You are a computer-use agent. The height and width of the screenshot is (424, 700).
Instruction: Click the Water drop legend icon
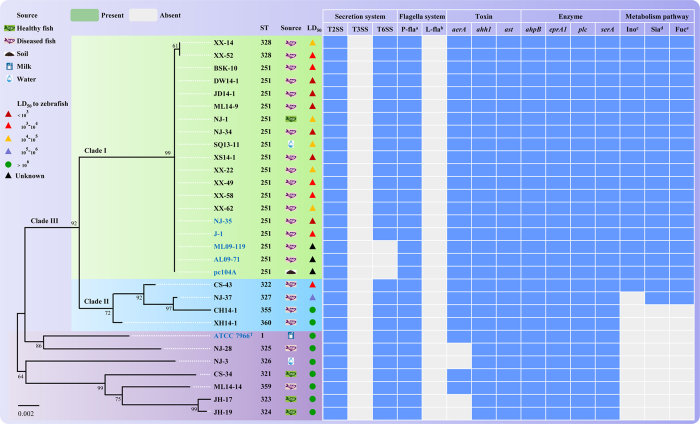click(9, 79)
